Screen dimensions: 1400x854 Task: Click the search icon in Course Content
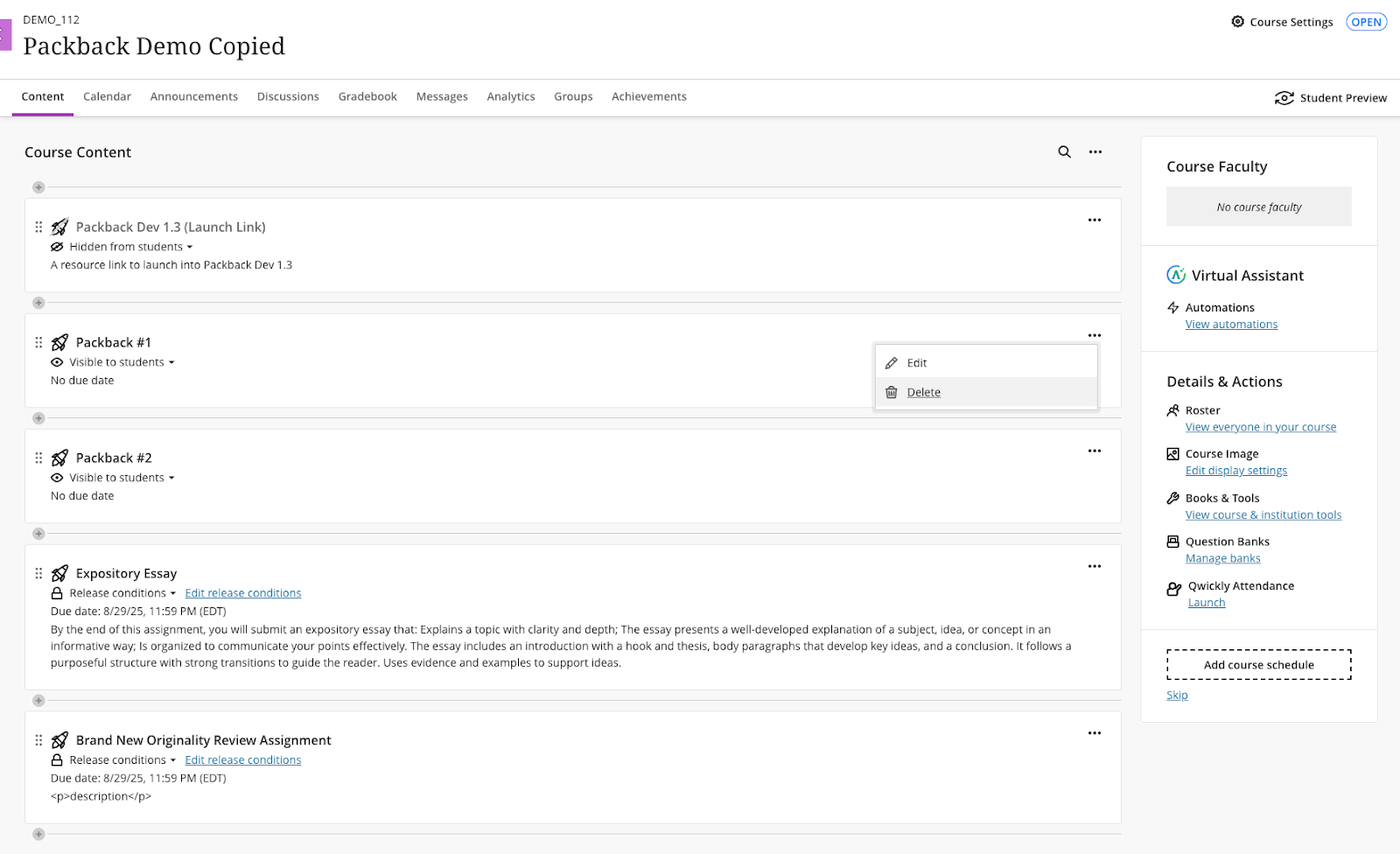(1064, 152)
